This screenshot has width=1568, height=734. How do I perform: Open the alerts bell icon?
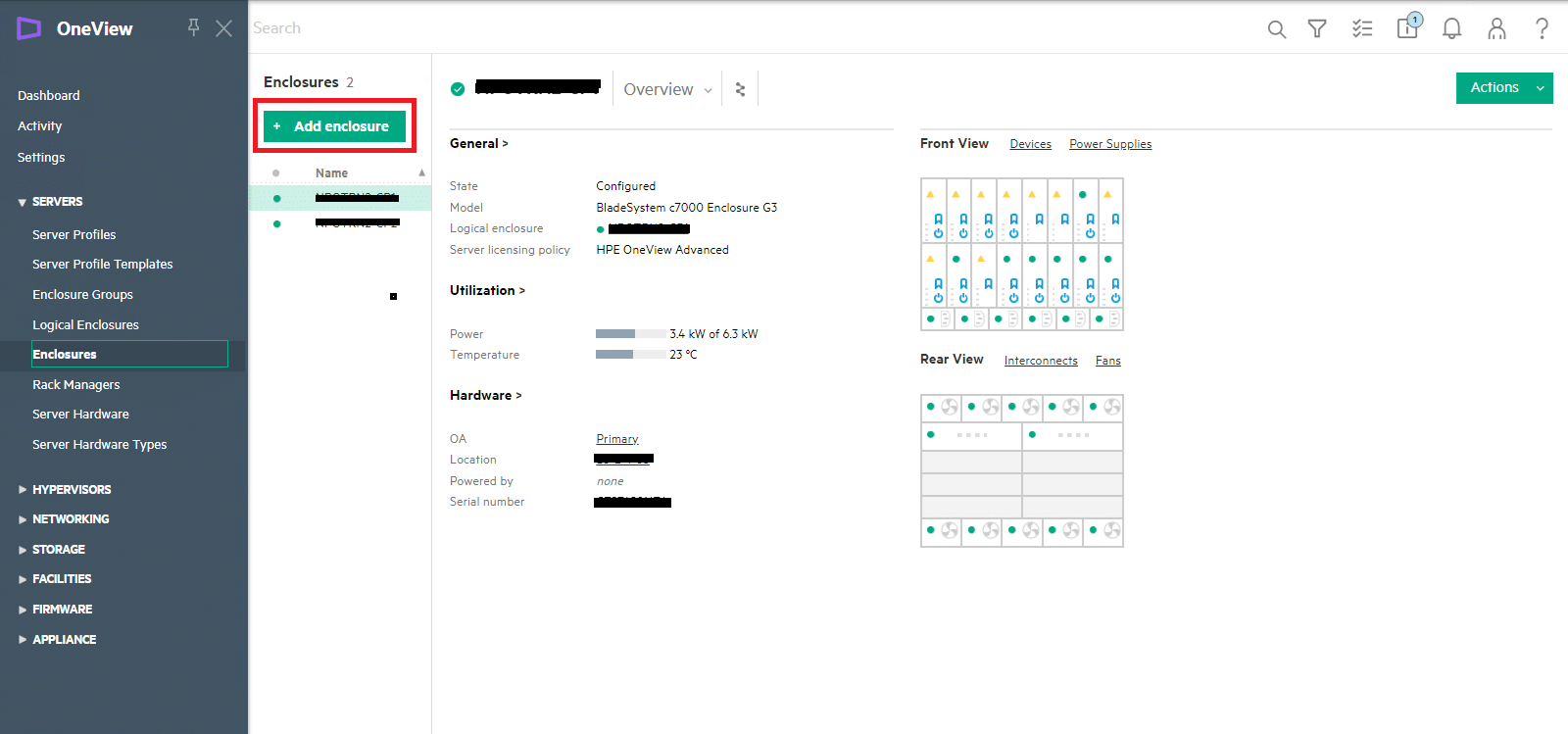click(1451, 29)
